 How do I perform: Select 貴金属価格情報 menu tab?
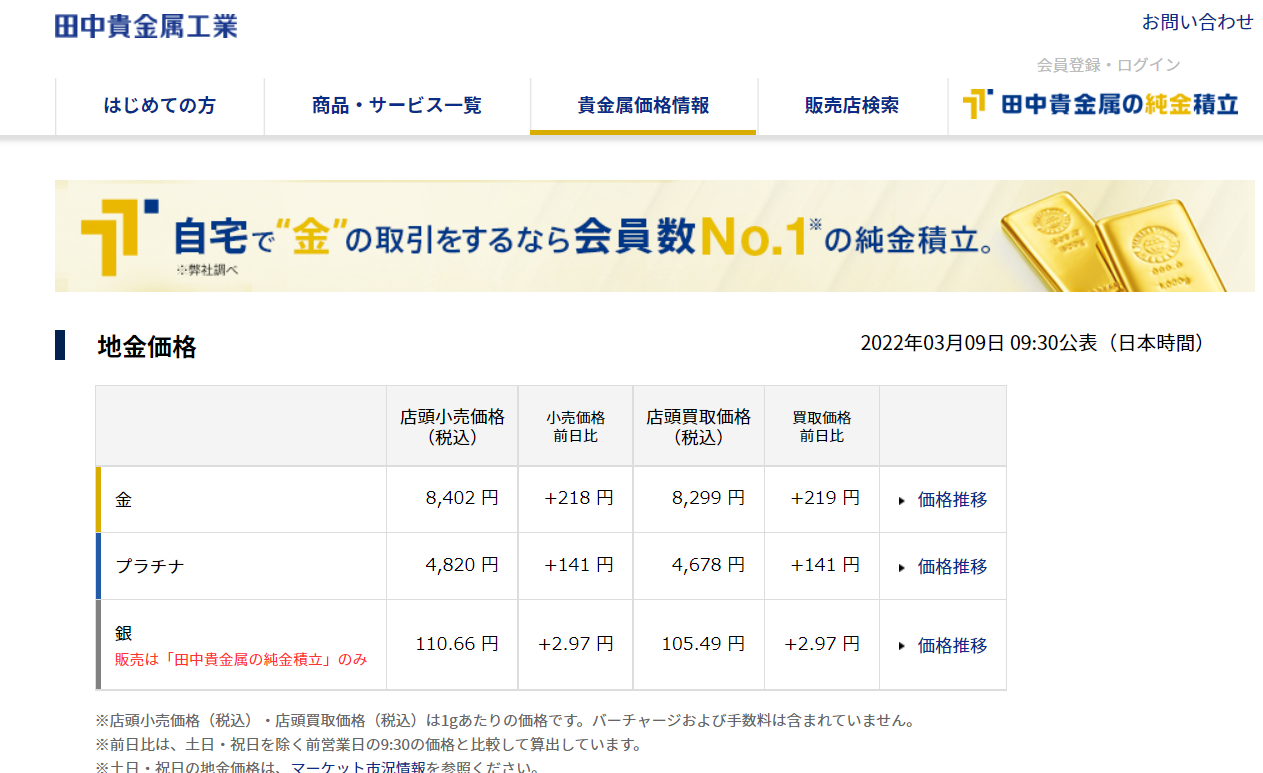[643, 105]
